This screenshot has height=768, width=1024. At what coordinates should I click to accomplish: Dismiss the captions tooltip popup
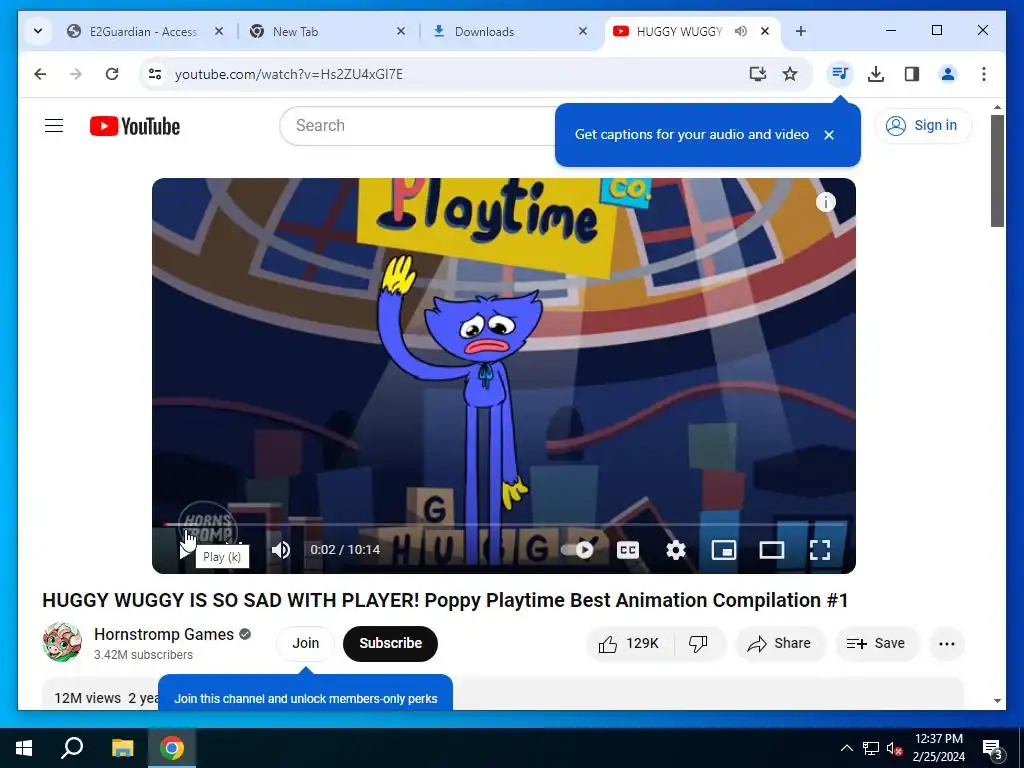pos(829,135)
